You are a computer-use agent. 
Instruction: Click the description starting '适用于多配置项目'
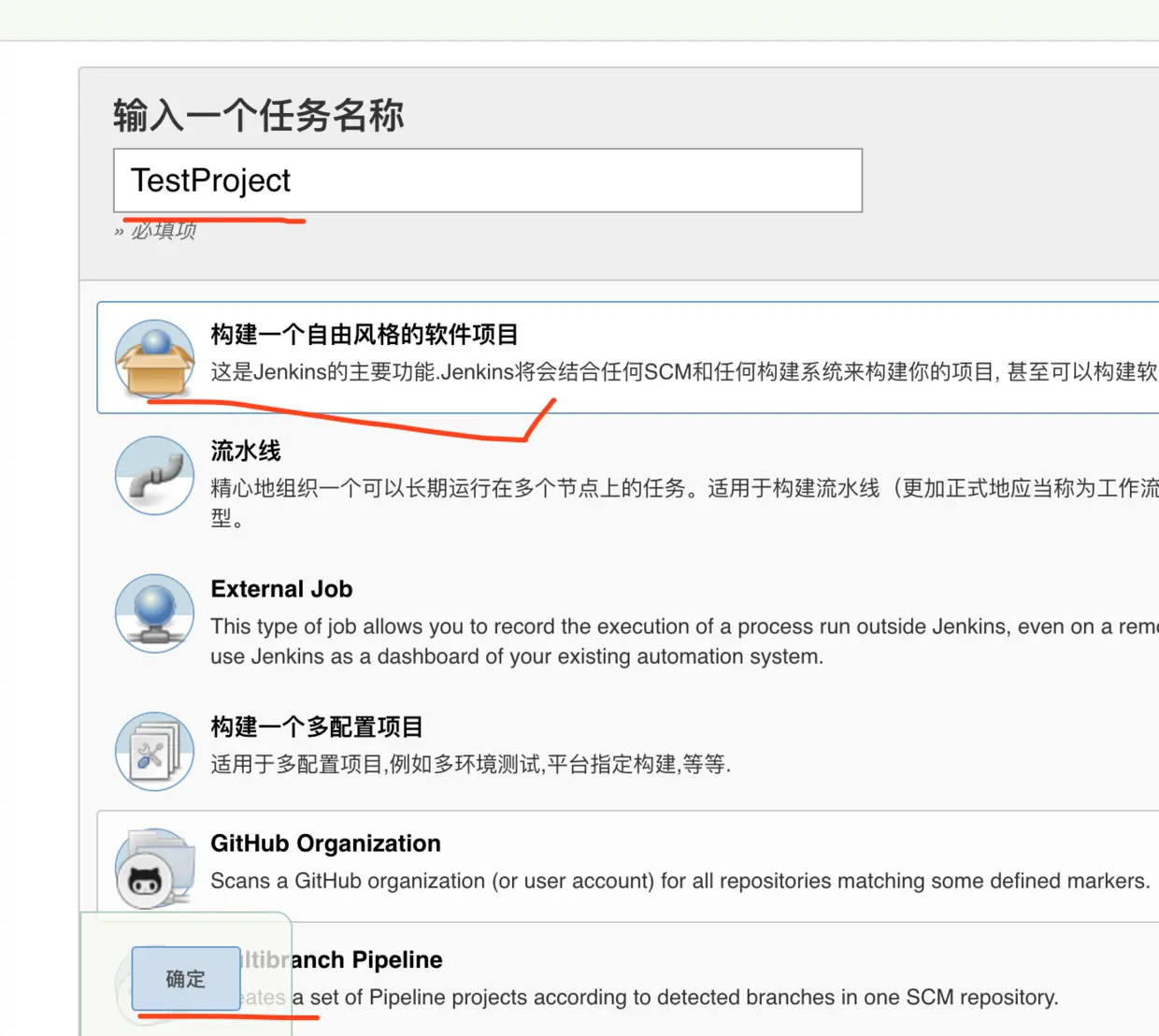pos(470,765)
